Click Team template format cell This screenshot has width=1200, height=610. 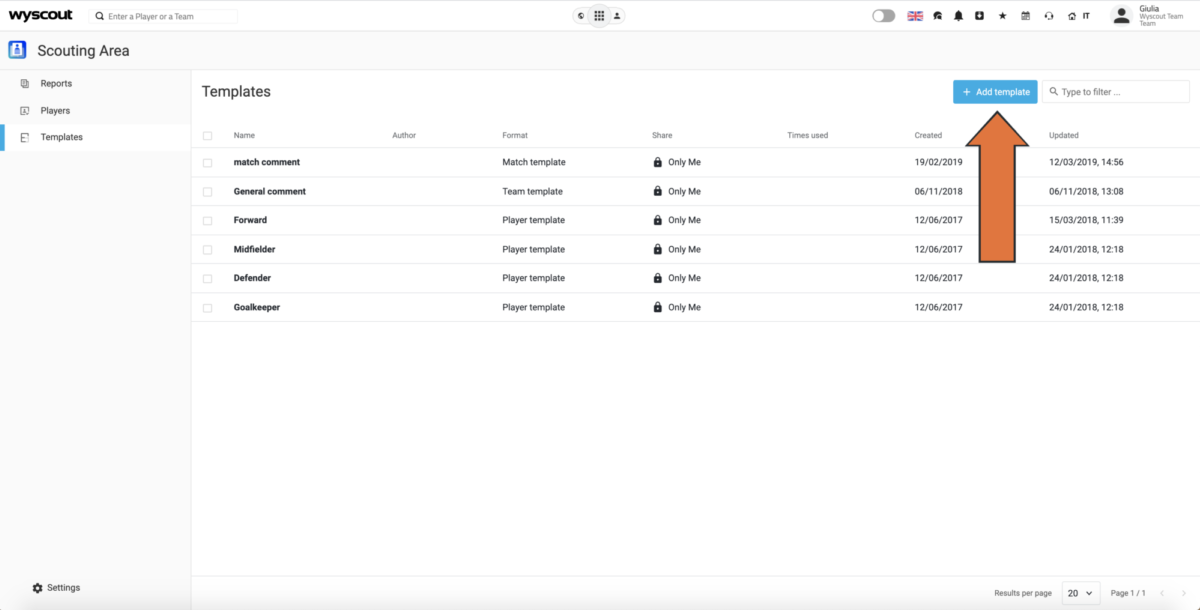click(532, 191)
